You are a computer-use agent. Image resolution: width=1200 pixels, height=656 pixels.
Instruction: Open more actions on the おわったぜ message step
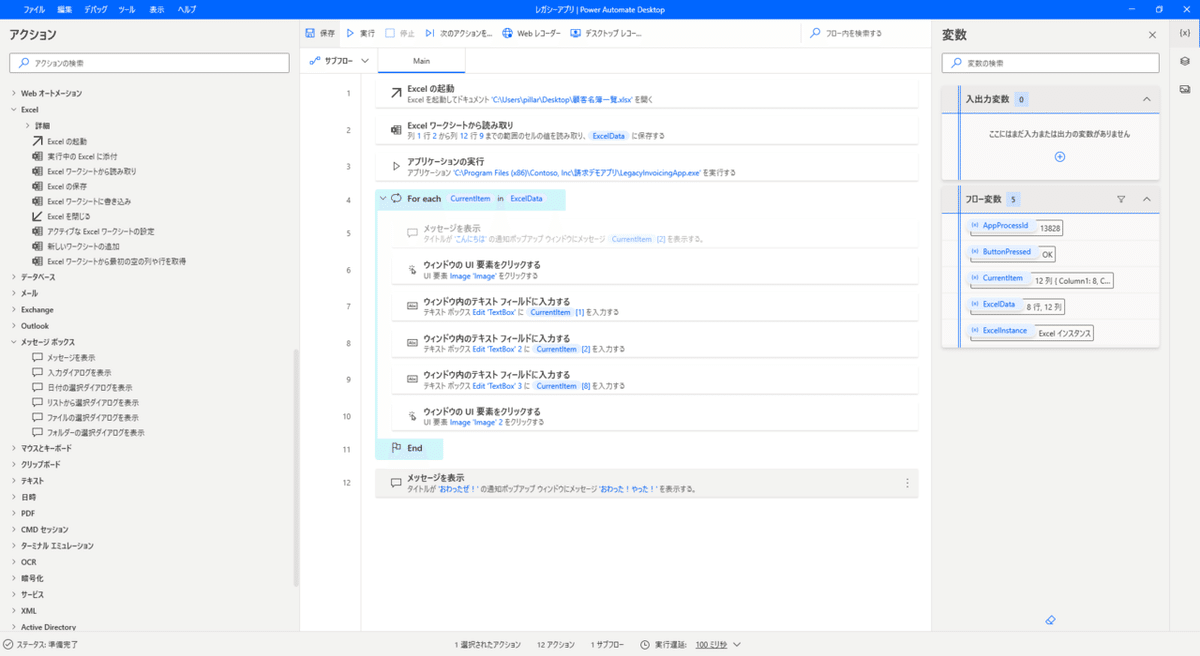click(x=905, y=481)
